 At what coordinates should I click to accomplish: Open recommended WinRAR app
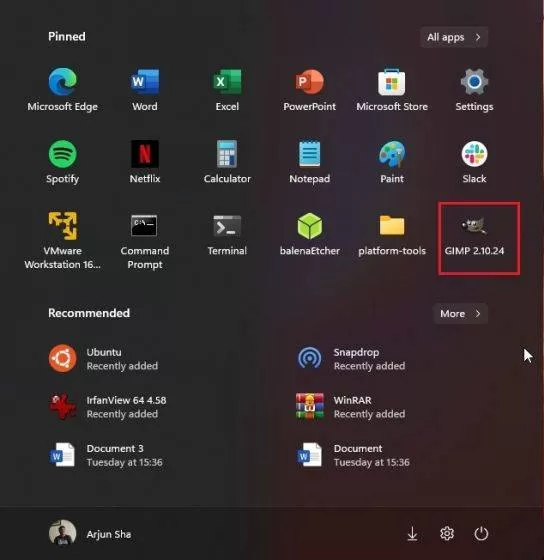pos(351,407)
